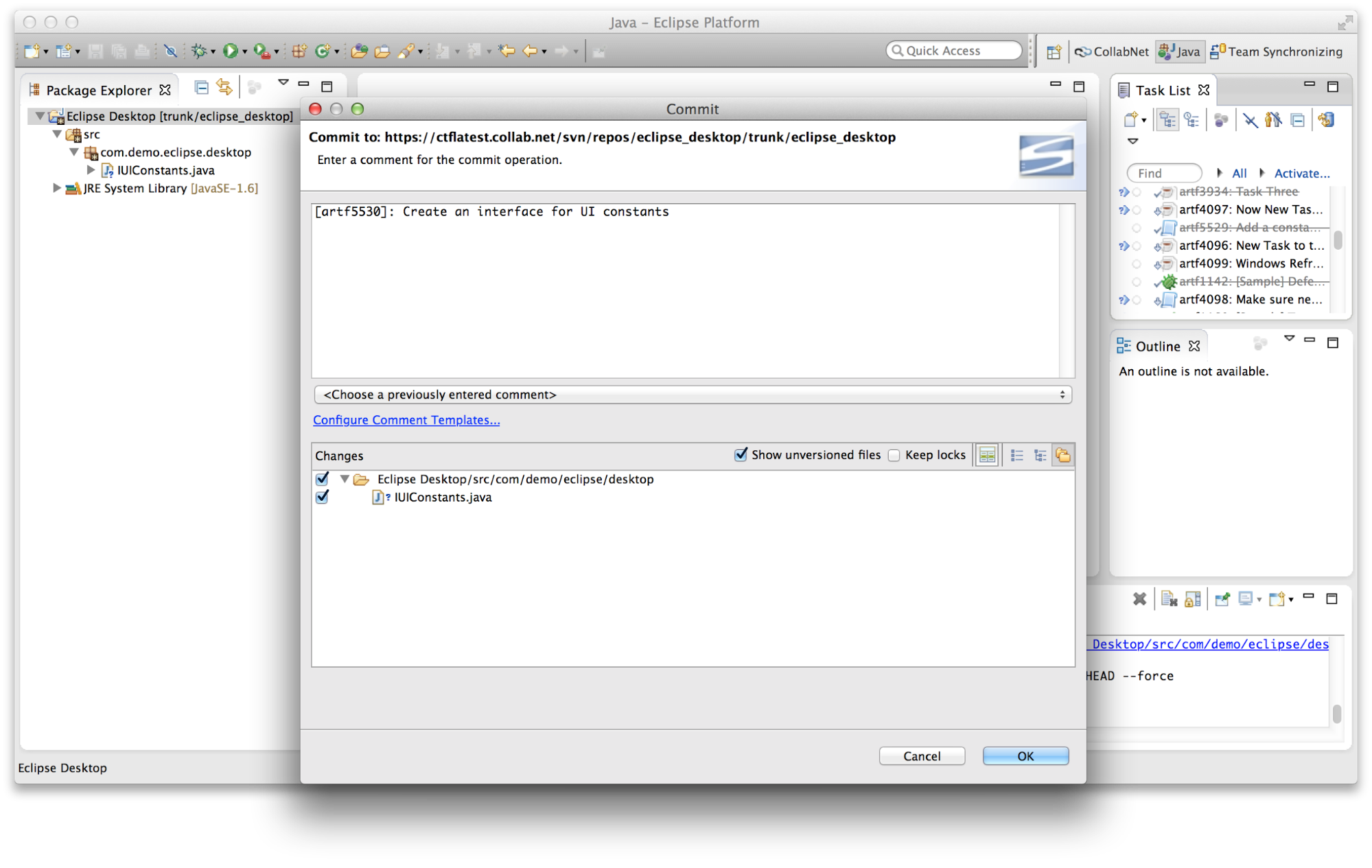Image resolution: width=1372 pixels, height=868 pixels.
Task: Click Task List vertical scrollbar
Action: (1338, 240)
